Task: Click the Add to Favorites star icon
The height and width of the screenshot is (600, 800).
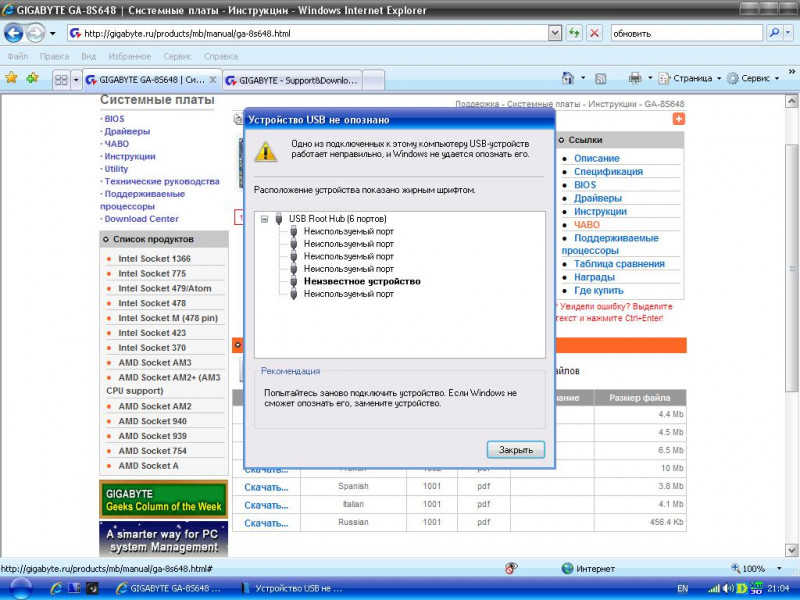Action: point(33,78)
